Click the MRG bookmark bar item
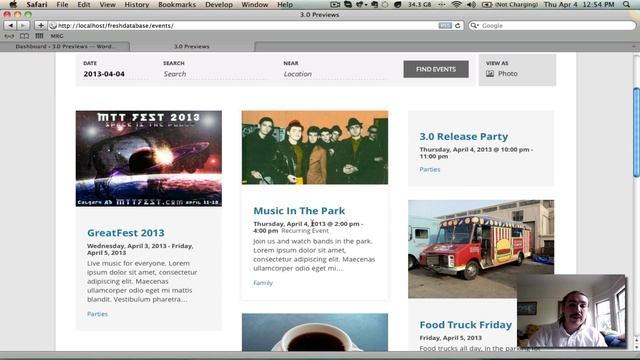 (x=57, y=36)
